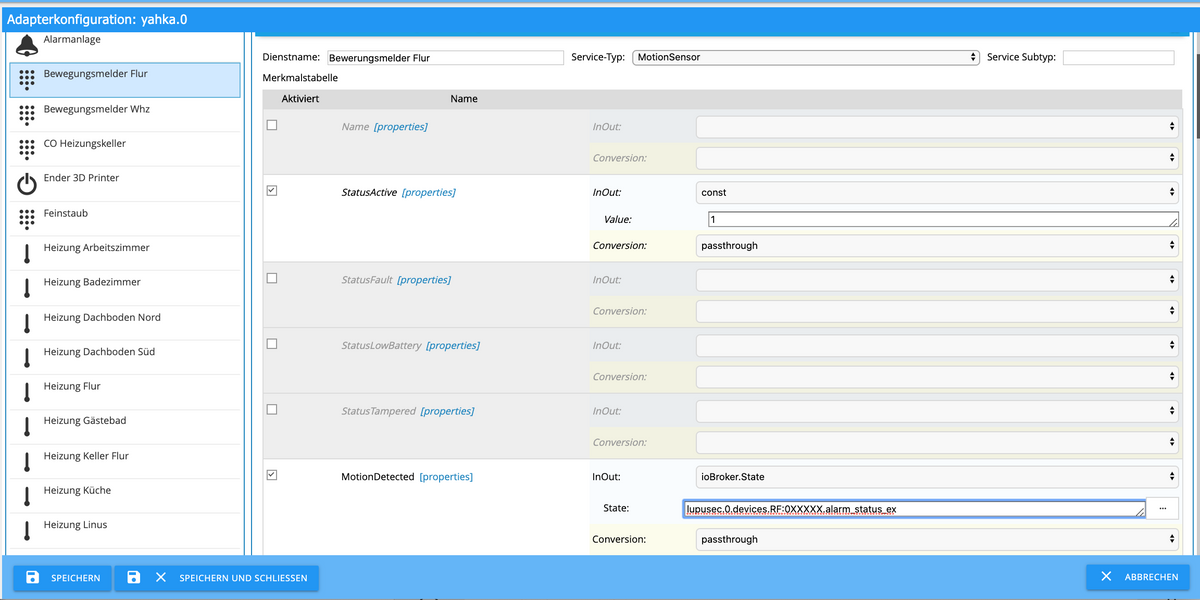This screenshot has width=1200, height=600.
Task: Select Bewegungsmelder Whz in device list
Action: click(x=125, y=114)
